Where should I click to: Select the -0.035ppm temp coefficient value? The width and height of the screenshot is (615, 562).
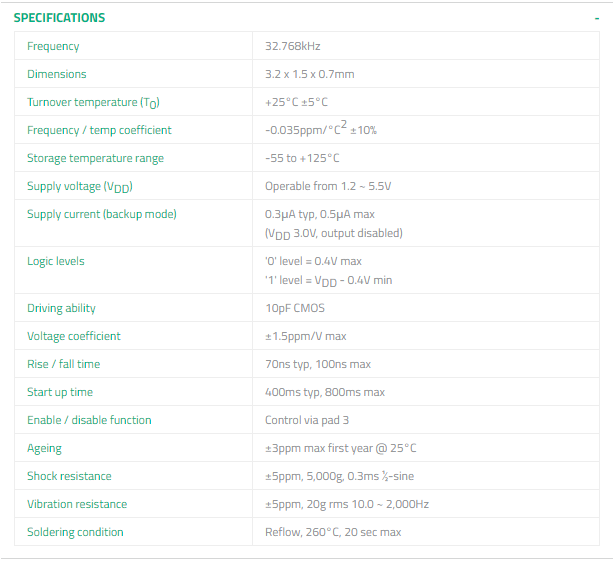click(320, 130)
